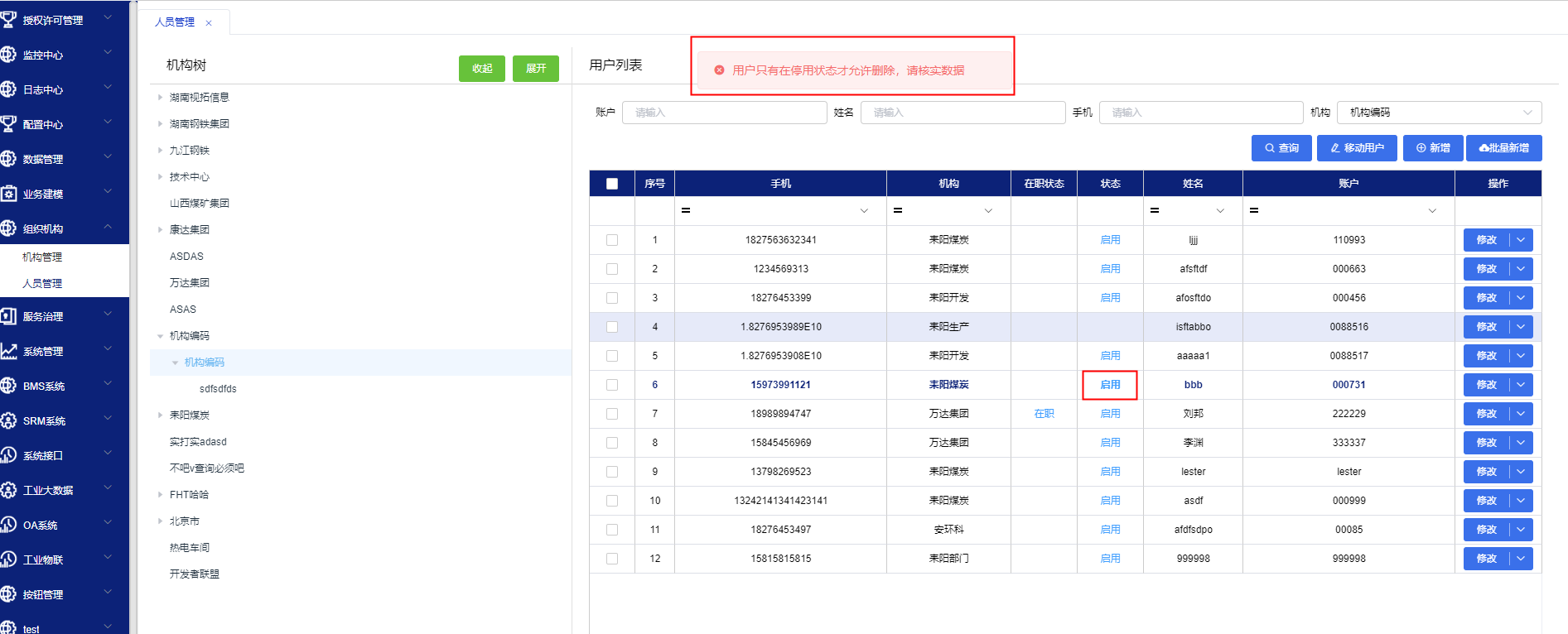This screenshot has width=1568, height=634.
Task: Expand the 湖南钢铁集团 tree node
Action: tap(160, 124)
